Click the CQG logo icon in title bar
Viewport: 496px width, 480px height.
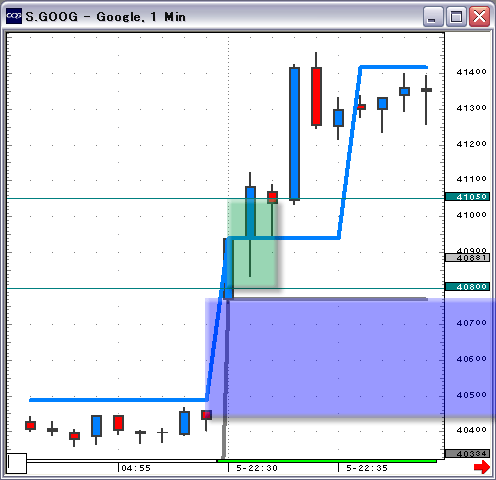[x=14, y=16]
